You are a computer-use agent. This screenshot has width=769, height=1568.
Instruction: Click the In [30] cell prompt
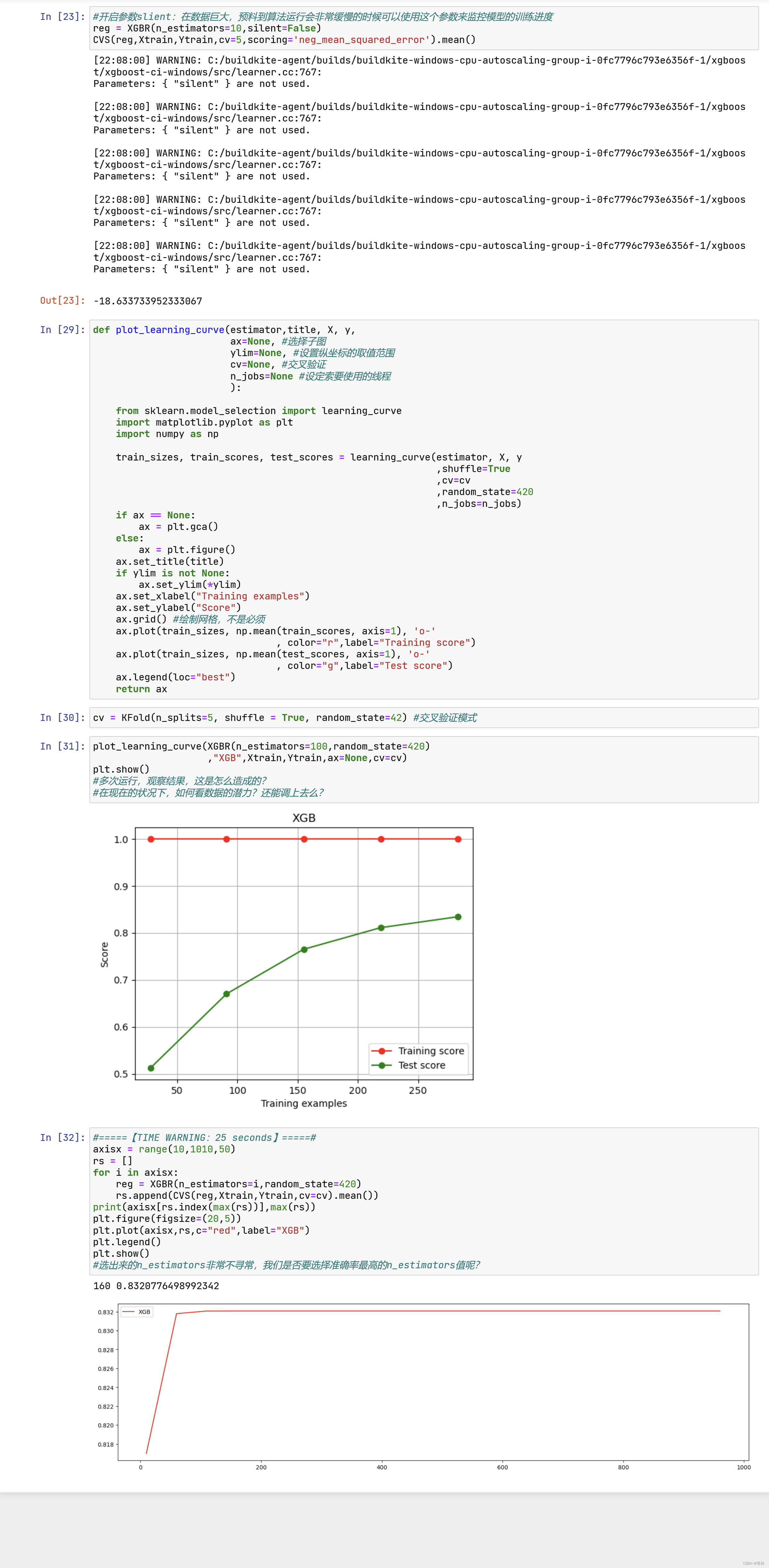[x=62, y=718]
